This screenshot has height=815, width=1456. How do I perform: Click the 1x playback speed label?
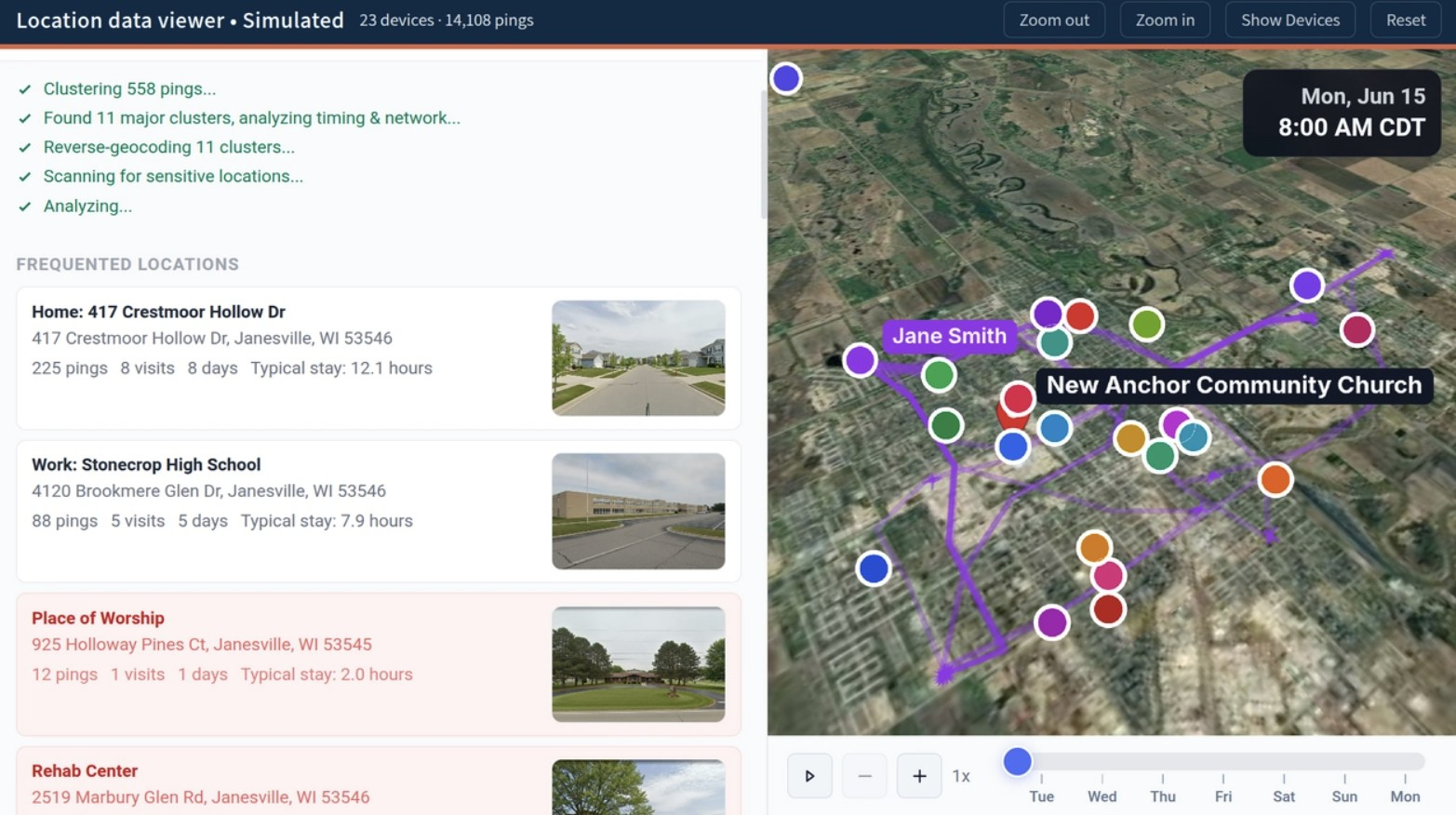(x=961, y=776)
